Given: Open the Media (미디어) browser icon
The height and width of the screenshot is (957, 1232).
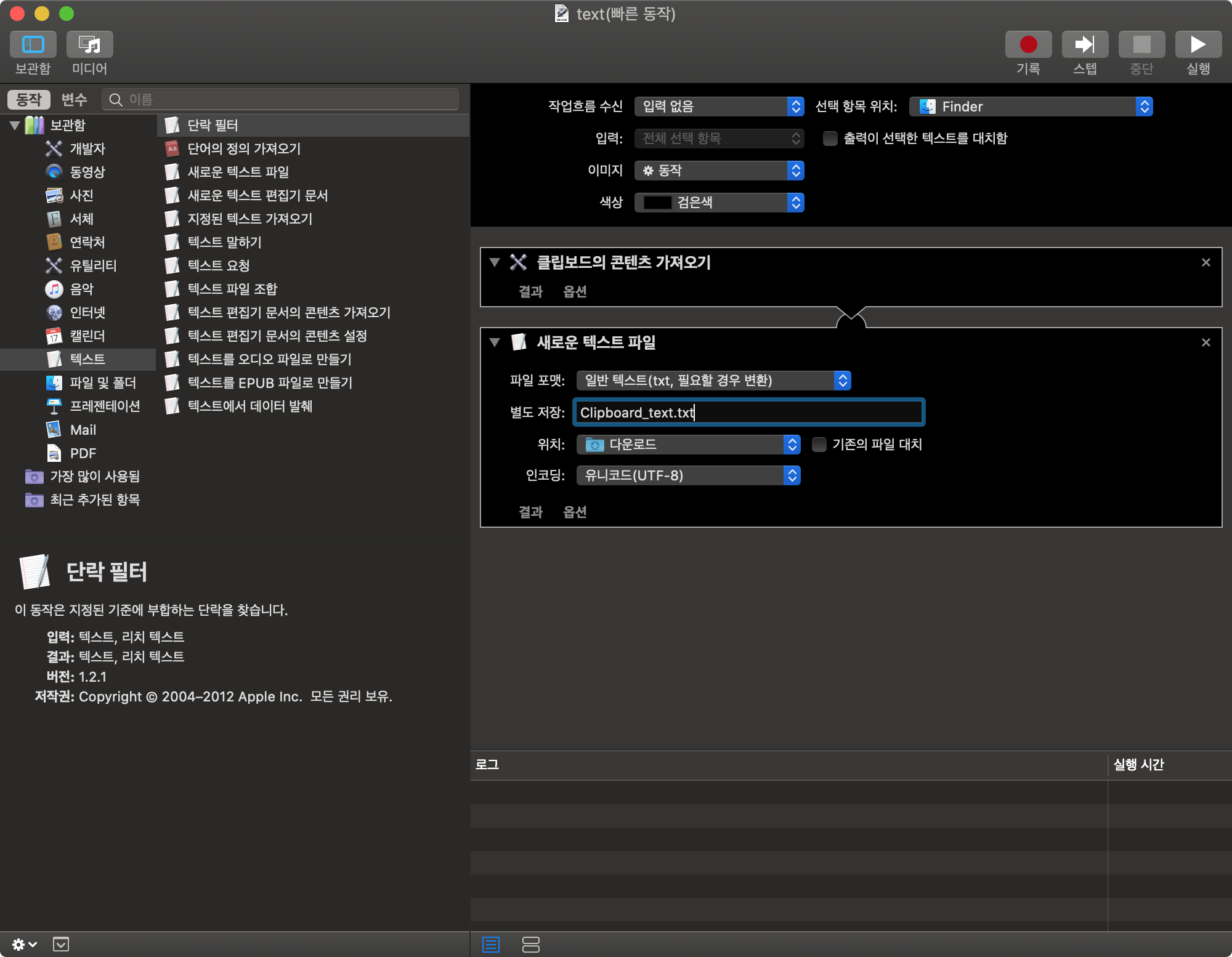Looking at the screenshot, I should [89, 45].
